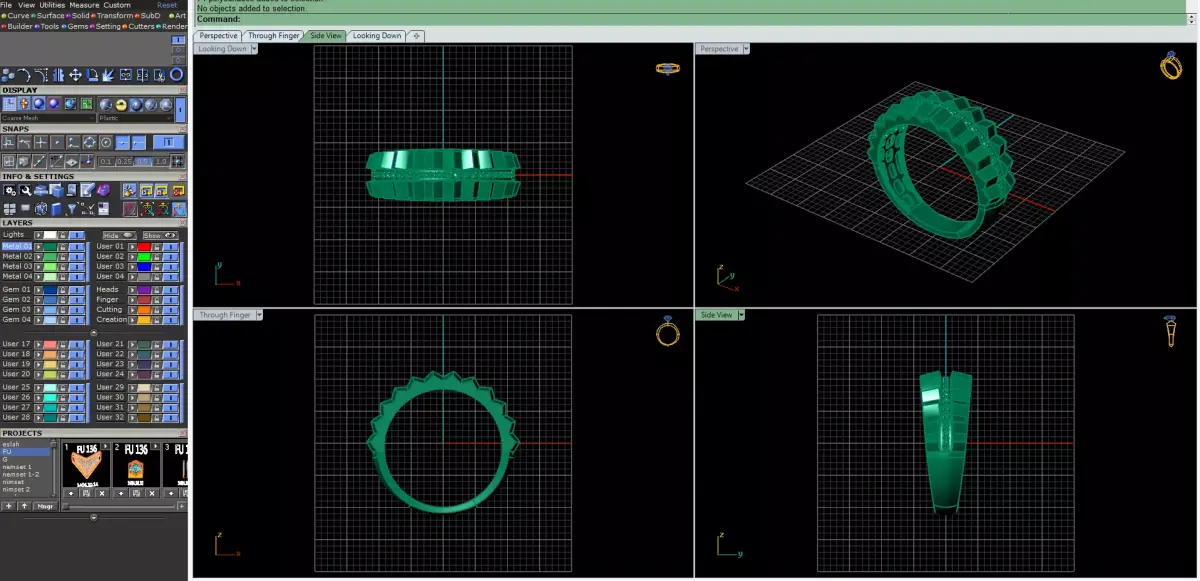Image resolution: width=1200 pixels, height=581 pixels.
Task: Click the ring icon in Through Finger viewport corner
Action: pyautogui.click(x=667, y=332)
